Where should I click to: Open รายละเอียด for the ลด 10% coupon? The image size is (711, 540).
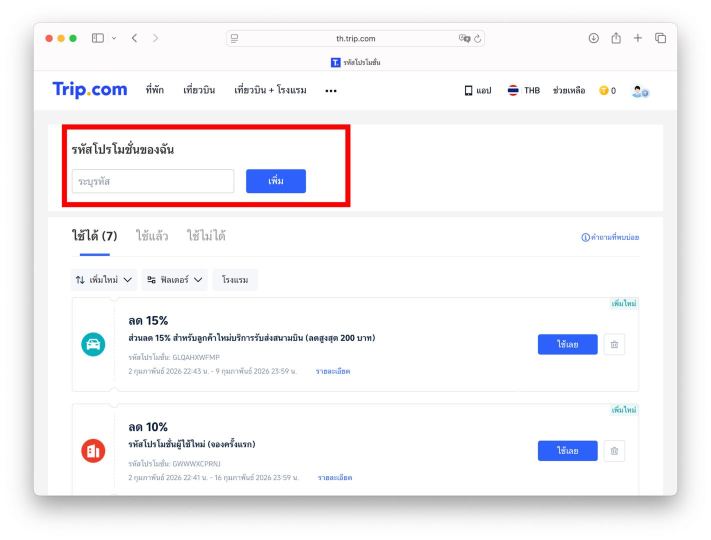pyautogui.click(x=335, y=477)
